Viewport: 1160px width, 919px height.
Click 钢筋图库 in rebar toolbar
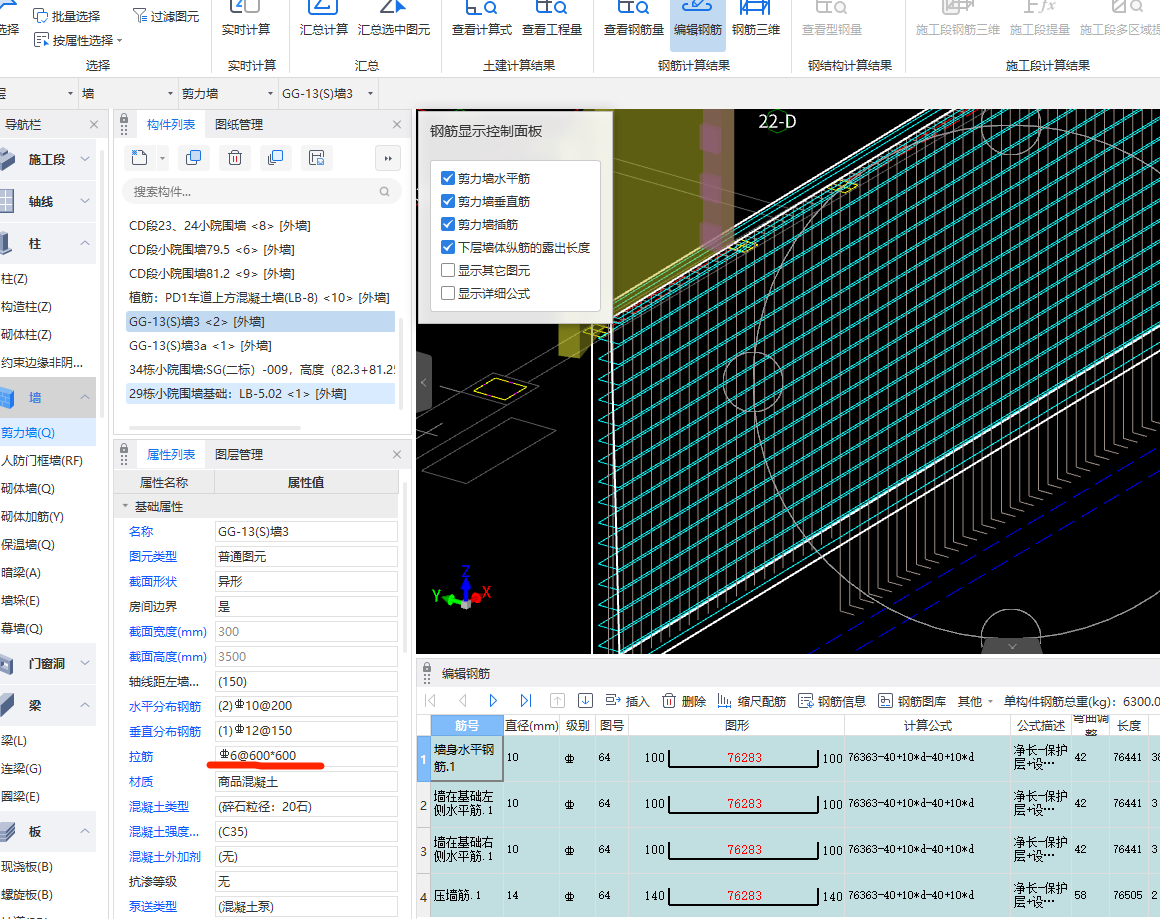click(x=911, y=701)
